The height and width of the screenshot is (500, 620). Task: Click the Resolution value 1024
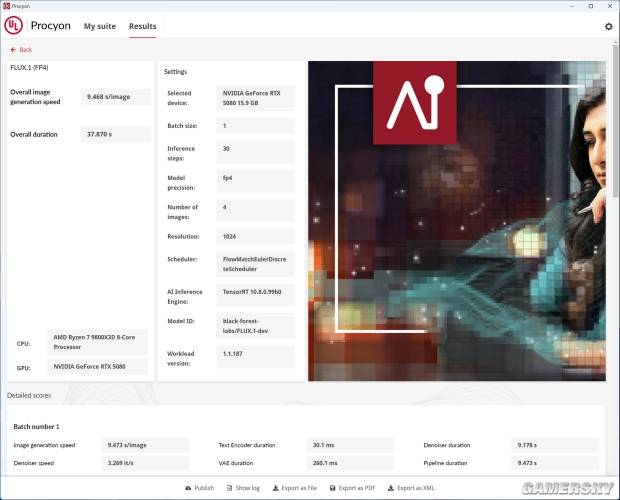click(x=255, y=236)
